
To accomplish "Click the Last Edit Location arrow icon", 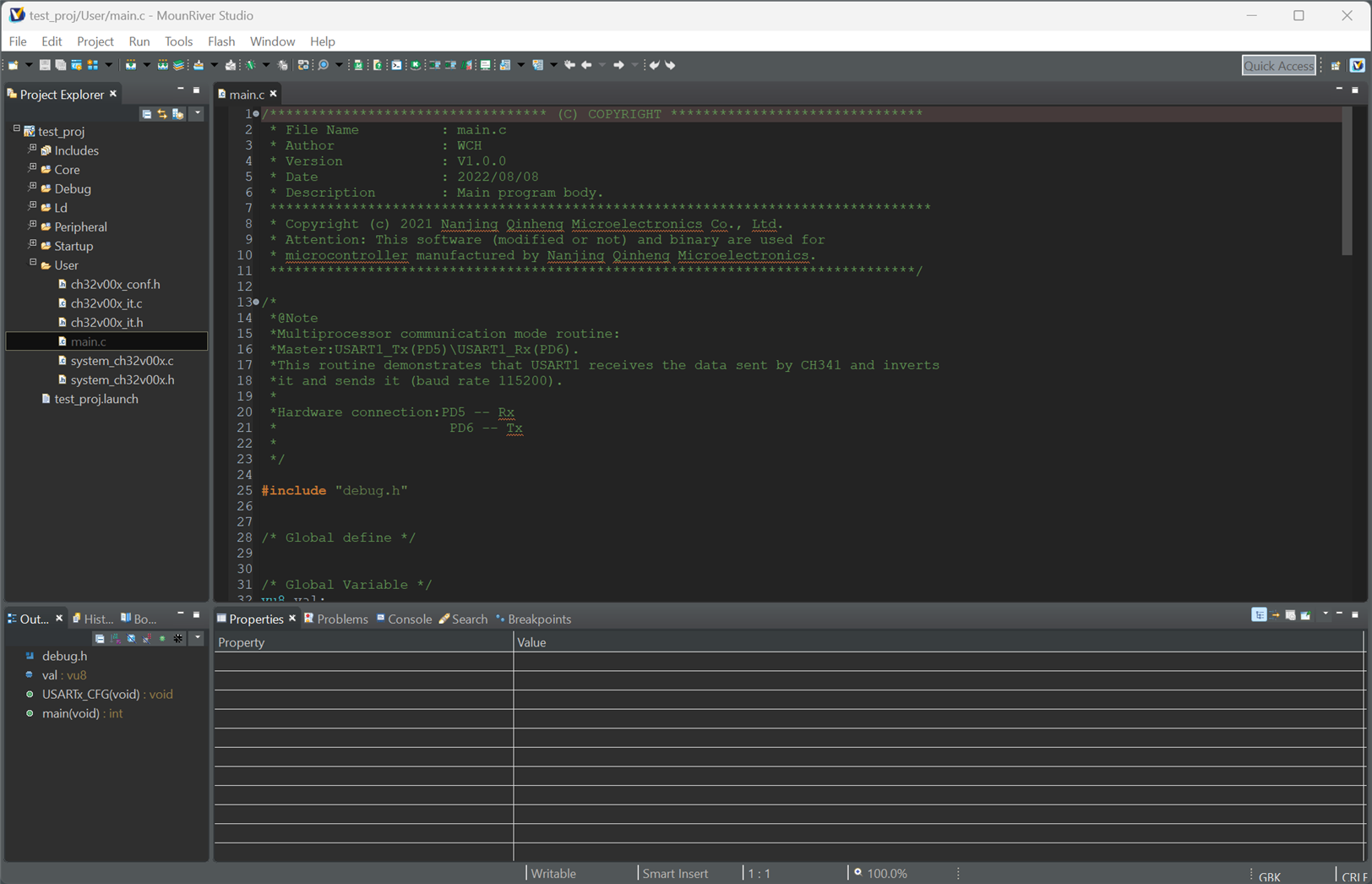I will [x=569, y=65].
